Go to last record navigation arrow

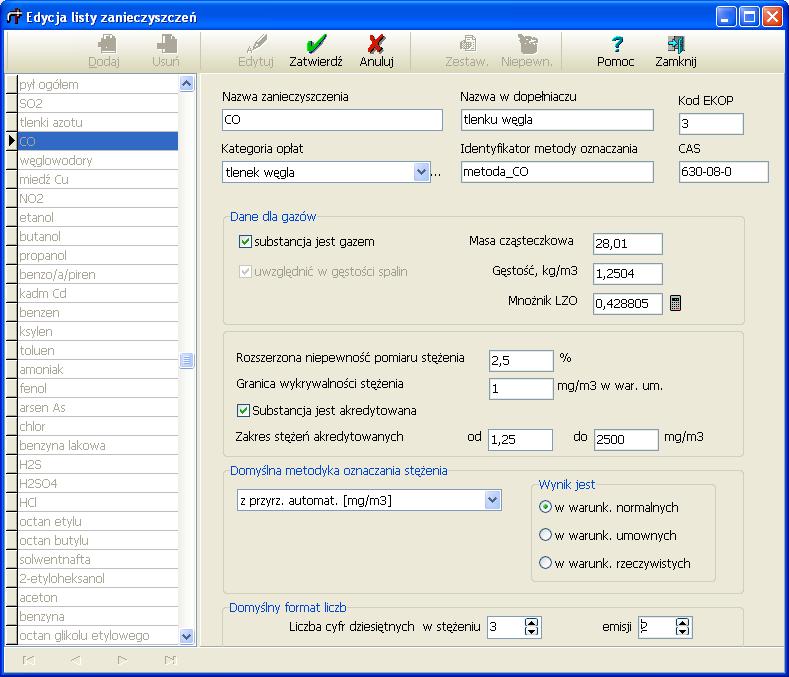(x=170, y=660)
